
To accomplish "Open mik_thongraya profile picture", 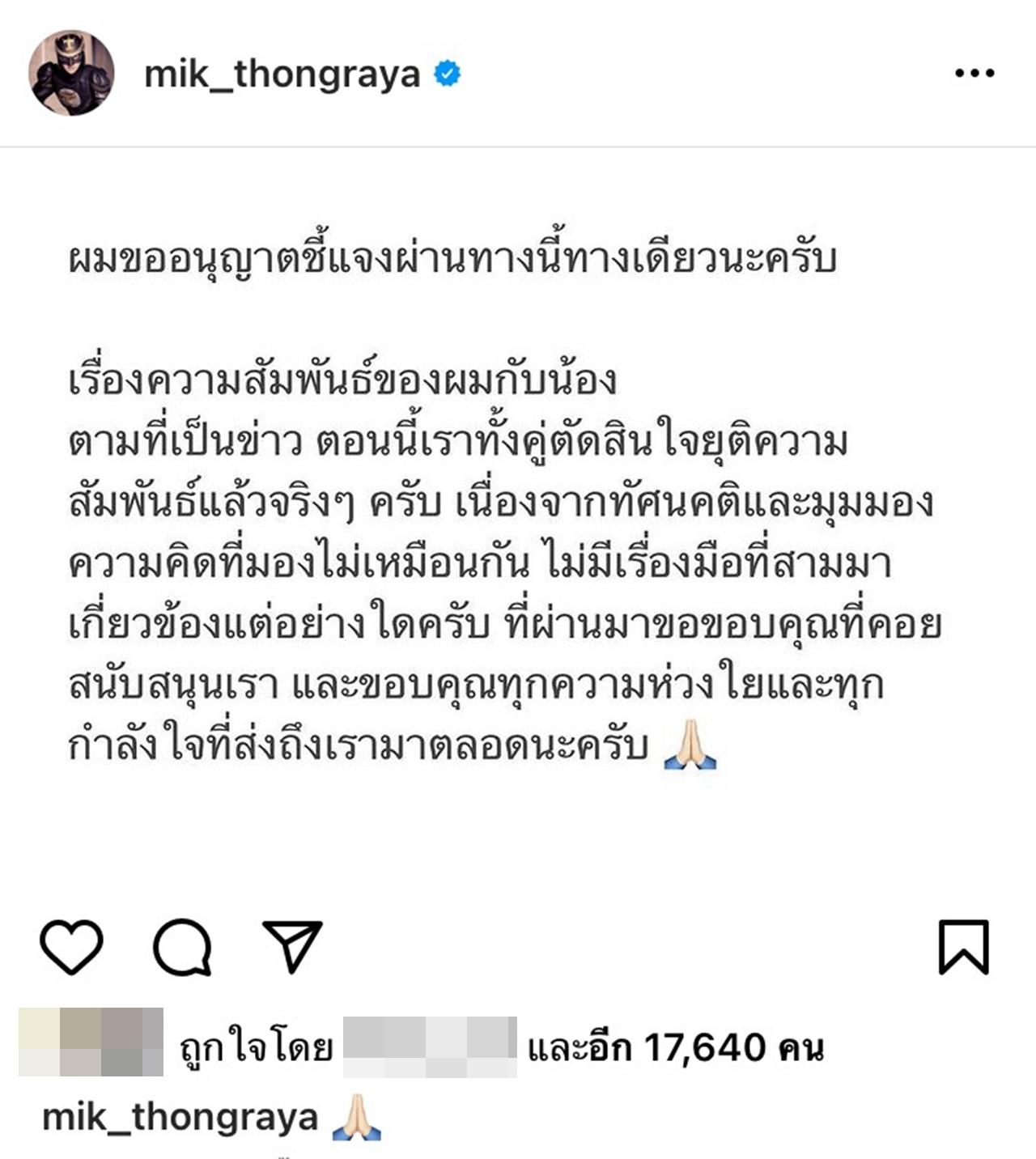I will 71,73.
